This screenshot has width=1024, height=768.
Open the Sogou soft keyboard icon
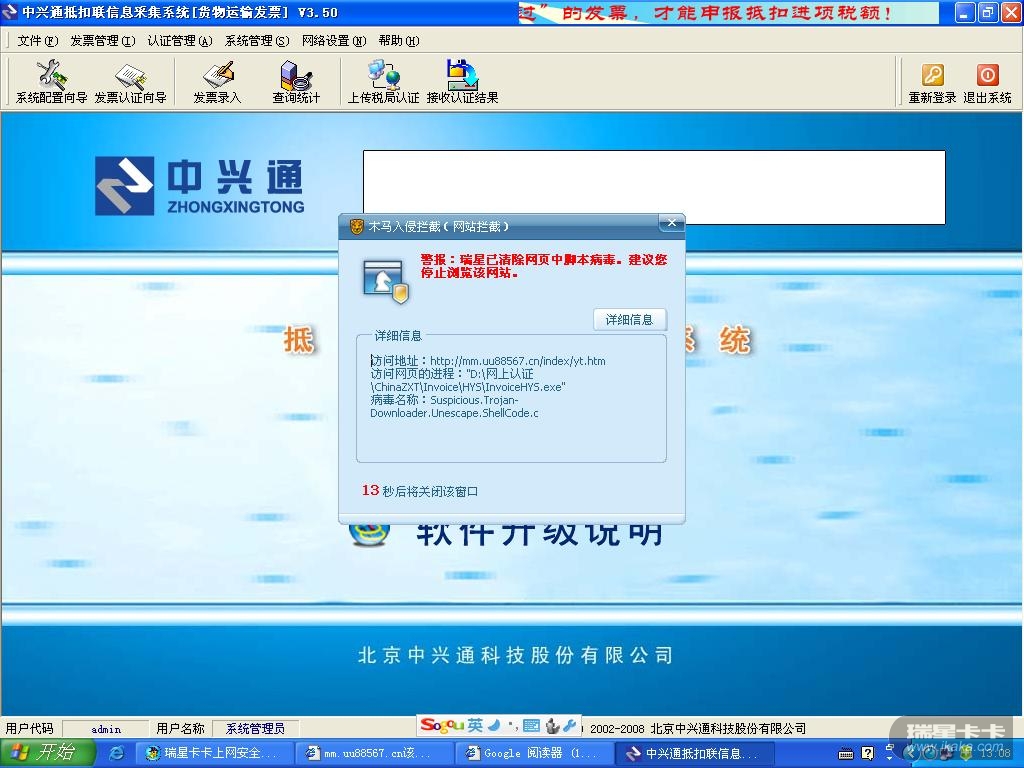[x=532, y=726]
